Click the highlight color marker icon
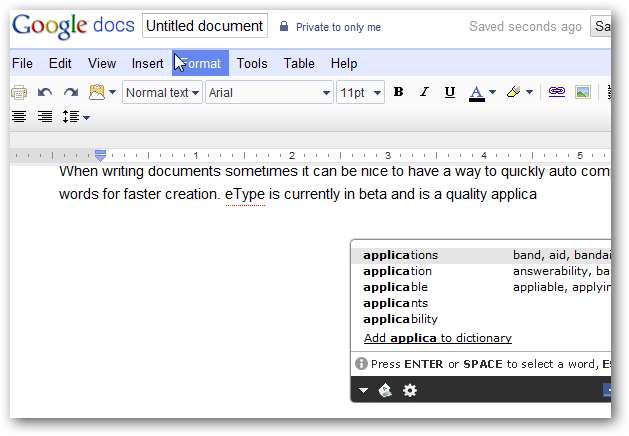 click(x=513, y=92)
